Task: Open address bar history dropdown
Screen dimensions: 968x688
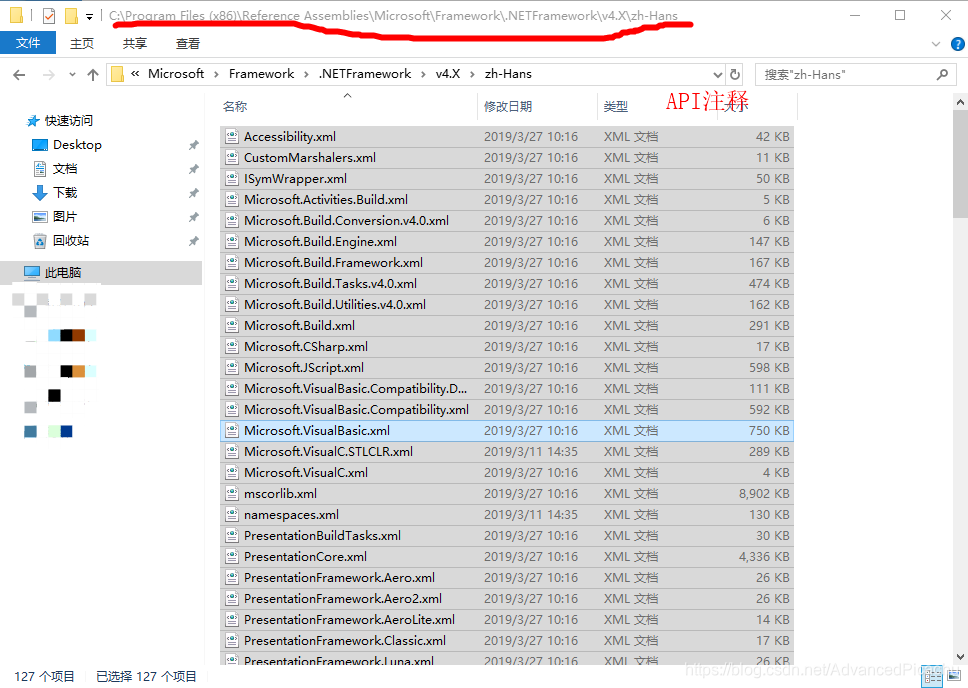Action: click(717, 75)
